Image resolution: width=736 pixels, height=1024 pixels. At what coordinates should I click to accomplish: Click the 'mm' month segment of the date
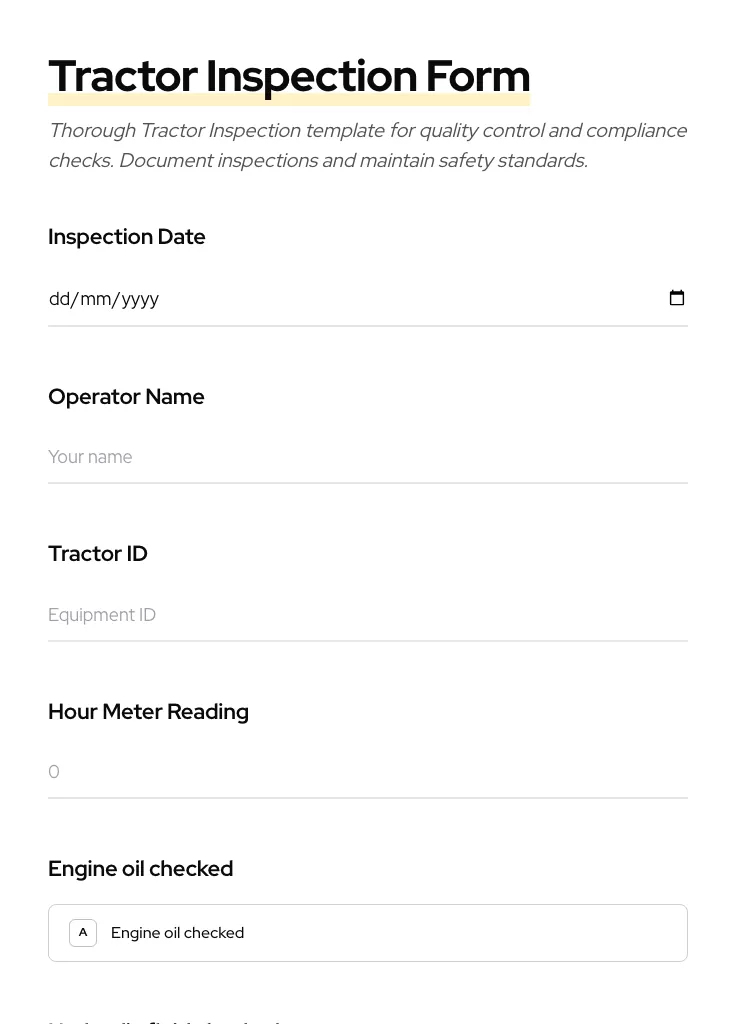click(x=95, y=299)
